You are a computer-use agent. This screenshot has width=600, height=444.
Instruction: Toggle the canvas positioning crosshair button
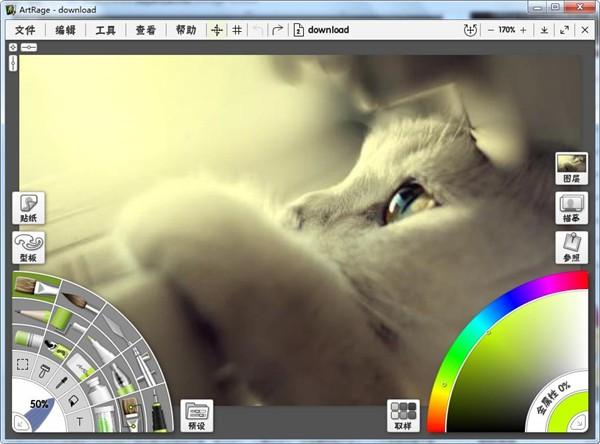coord(216,30)
